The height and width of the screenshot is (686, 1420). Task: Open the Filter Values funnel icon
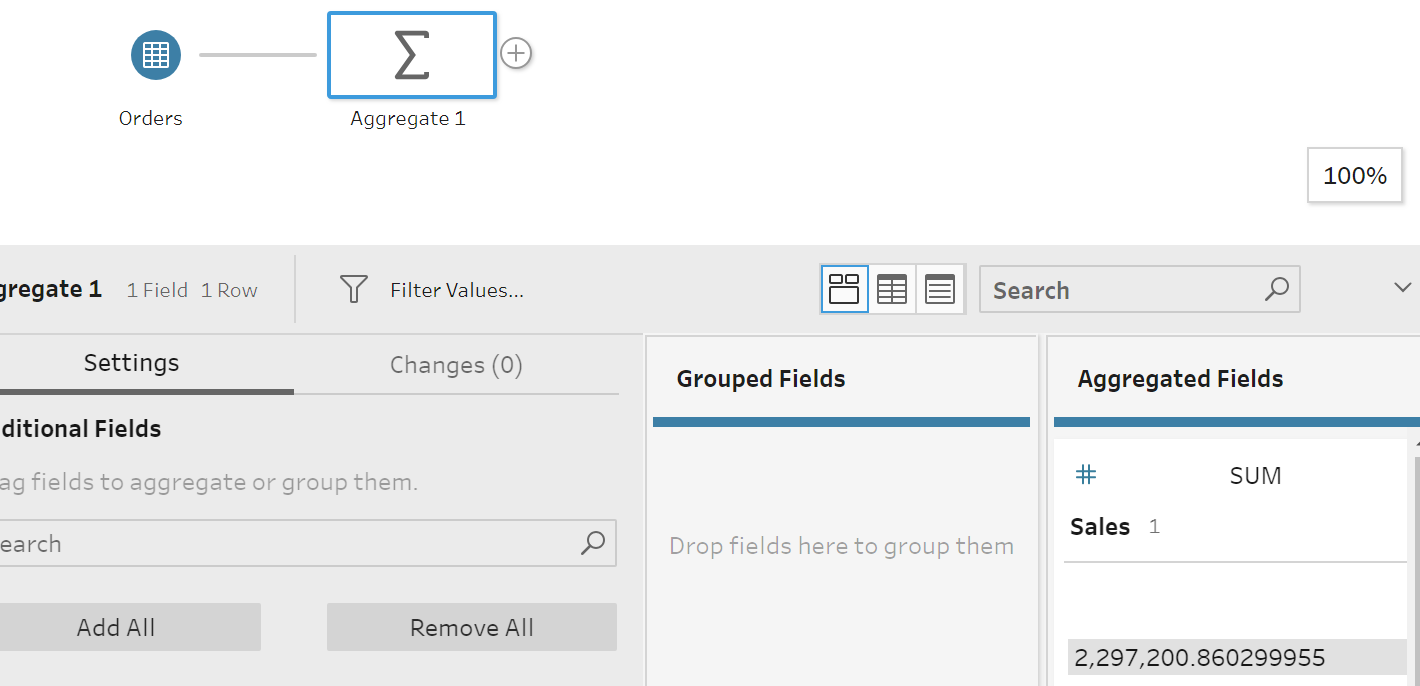(x=353, y=290)
